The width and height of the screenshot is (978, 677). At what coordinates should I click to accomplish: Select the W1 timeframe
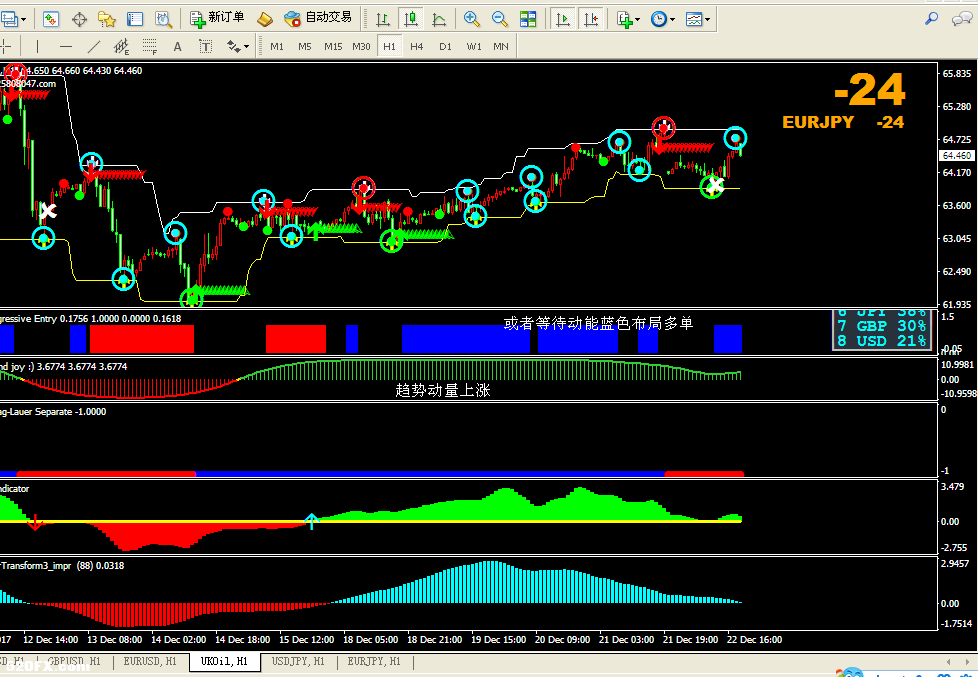474,46
